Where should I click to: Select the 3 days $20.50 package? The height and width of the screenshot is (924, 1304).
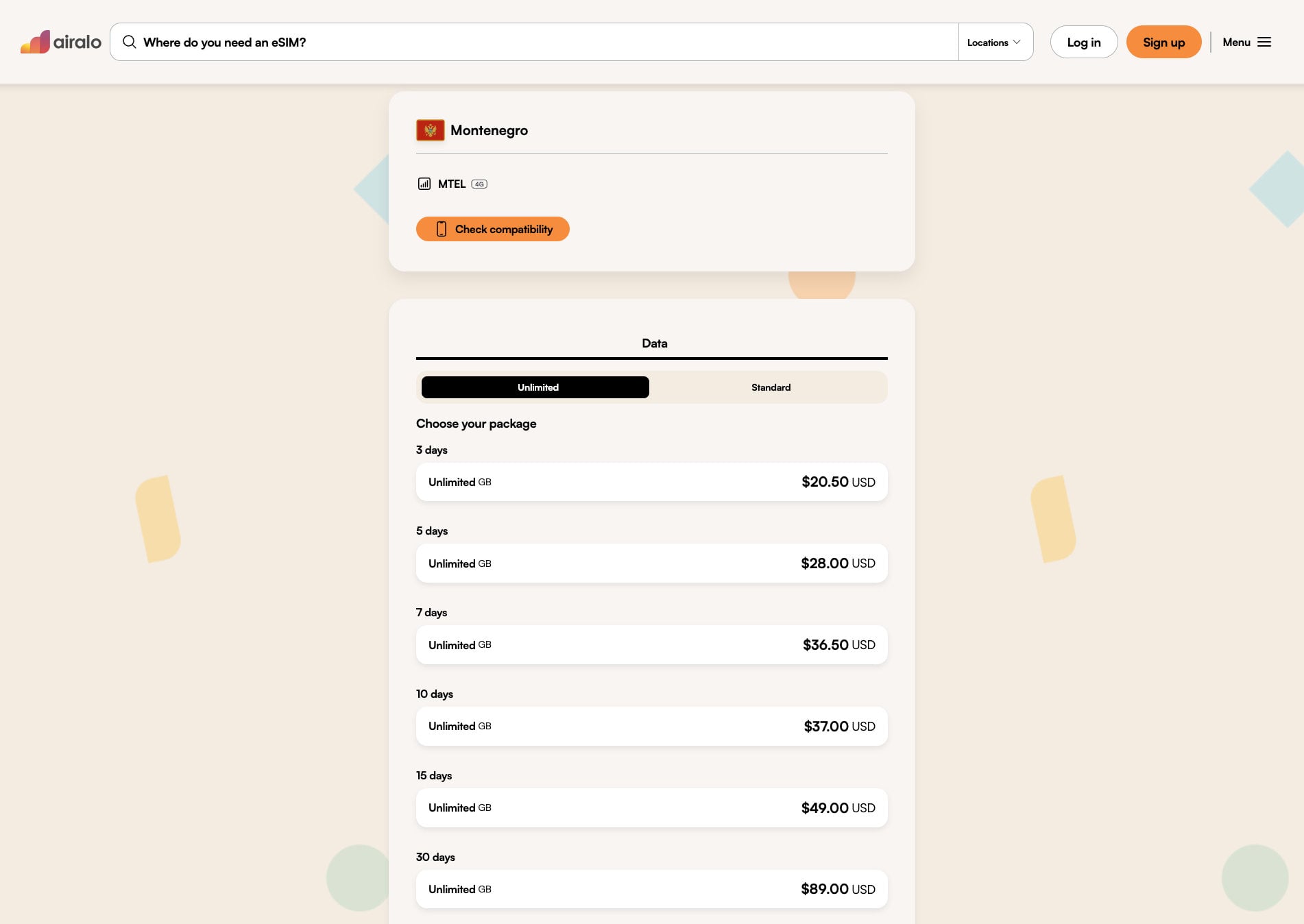652,482
